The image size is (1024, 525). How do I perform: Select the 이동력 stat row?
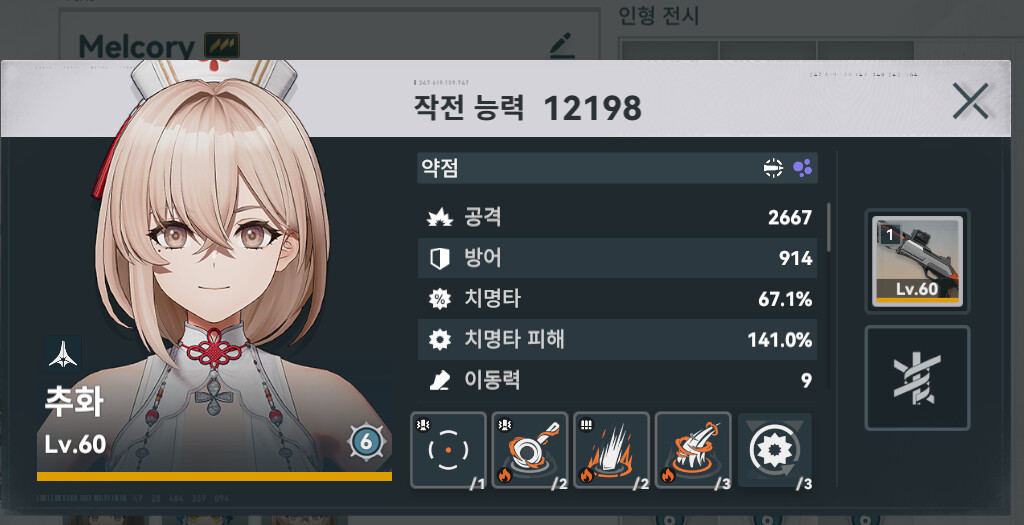click(618, 380)
